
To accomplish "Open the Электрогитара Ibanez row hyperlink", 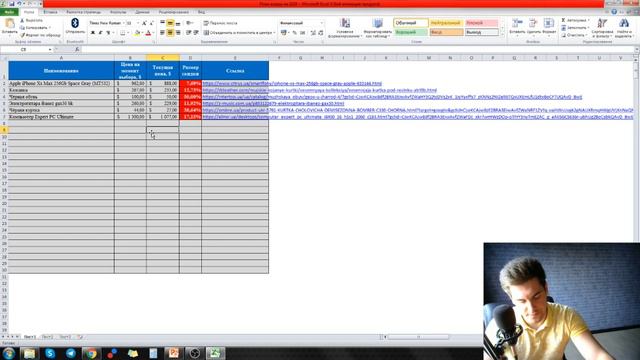I will pos(273,103).
